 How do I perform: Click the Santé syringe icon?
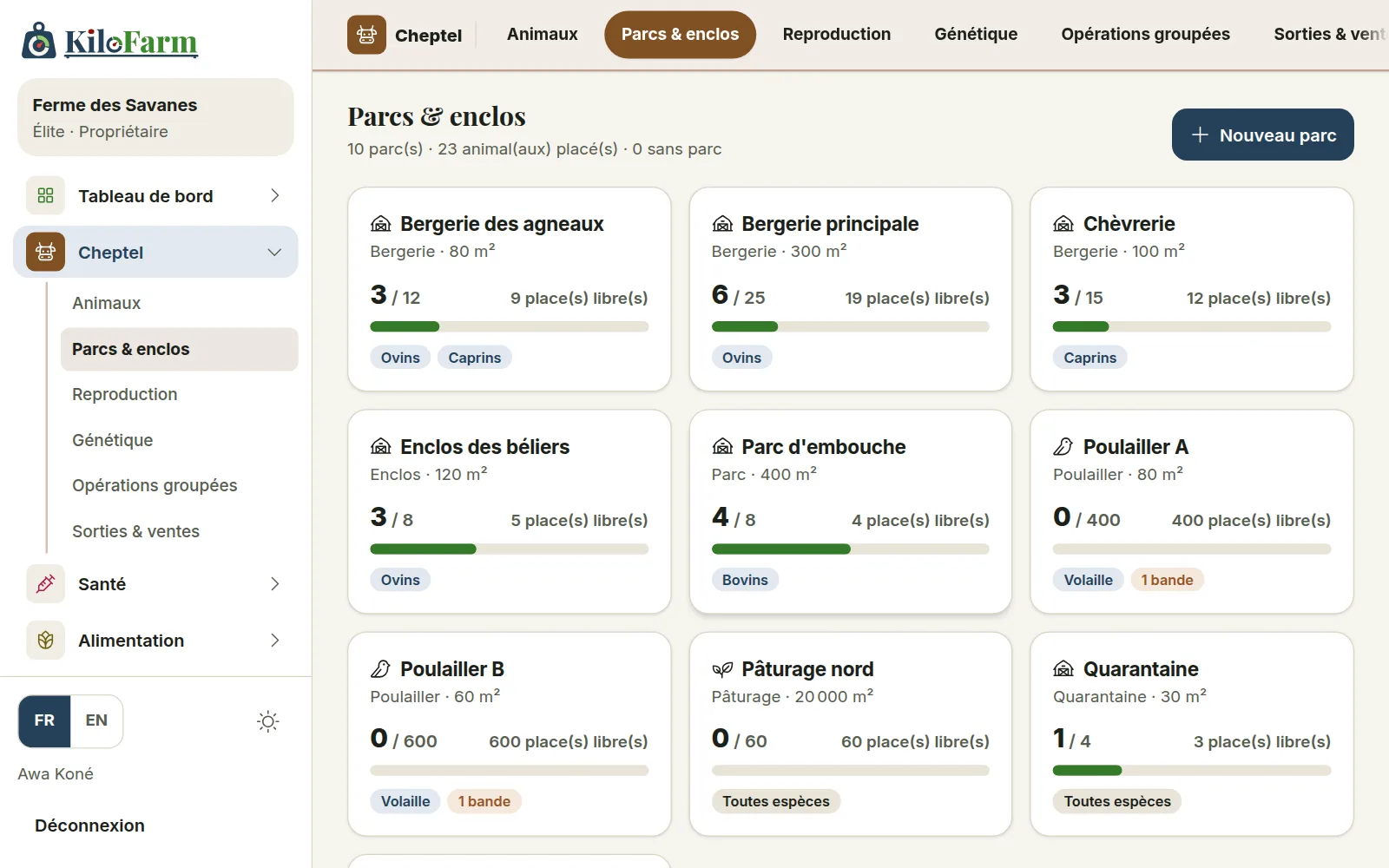(45, 583)
